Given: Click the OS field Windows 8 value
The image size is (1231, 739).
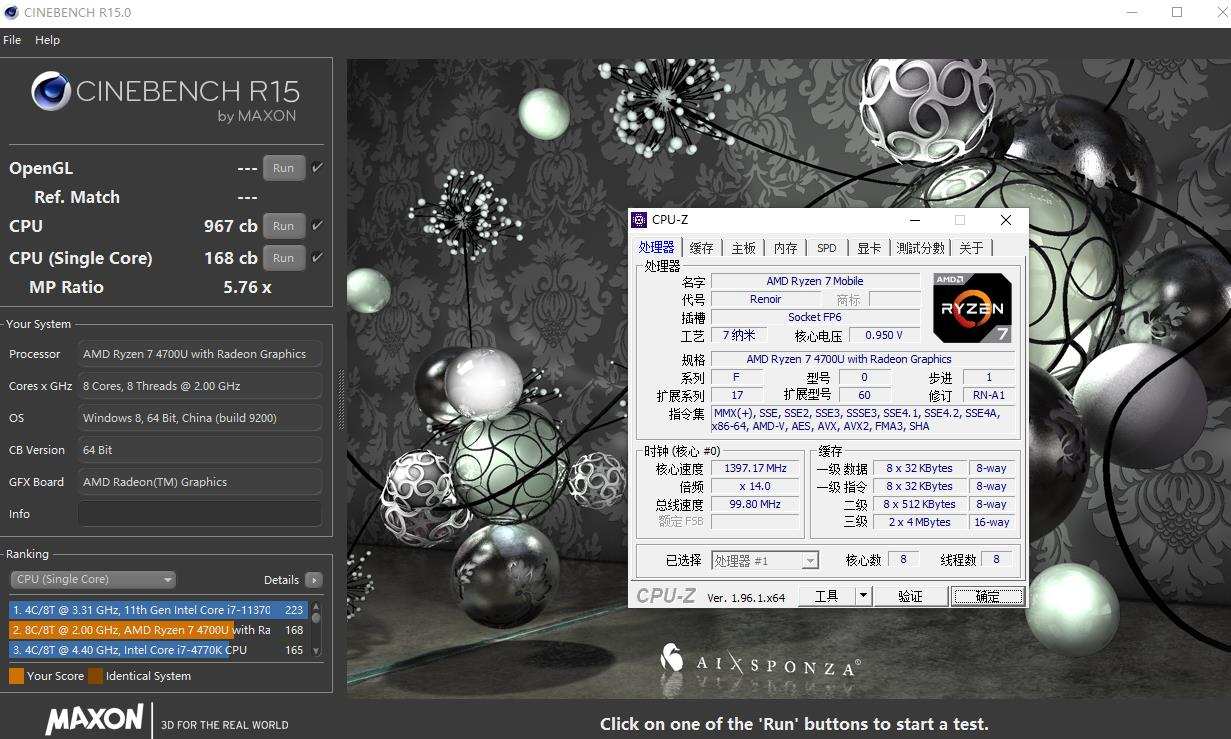Looking at the screenshot, I should point(200,418).
